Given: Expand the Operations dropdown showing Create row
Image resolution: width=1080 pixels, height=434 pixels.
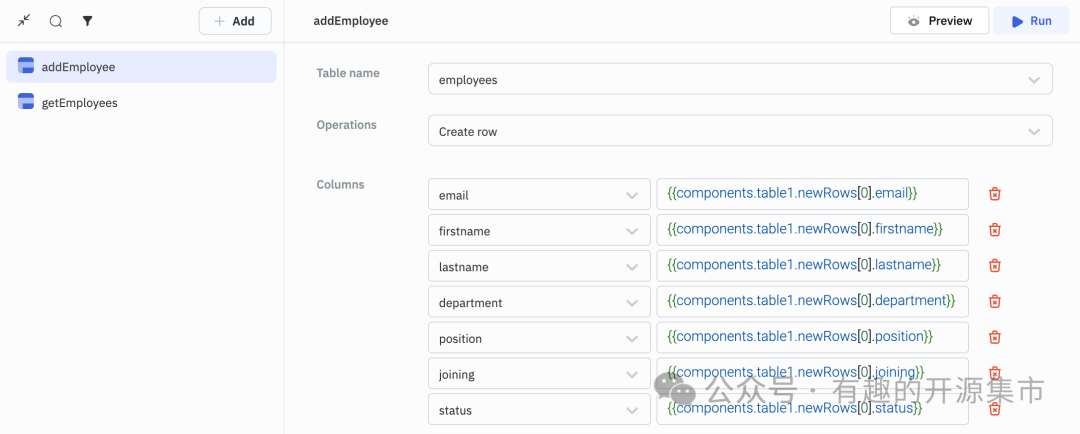Looking at the screenshot, I should pyautogui.click(x=740, y=131).
